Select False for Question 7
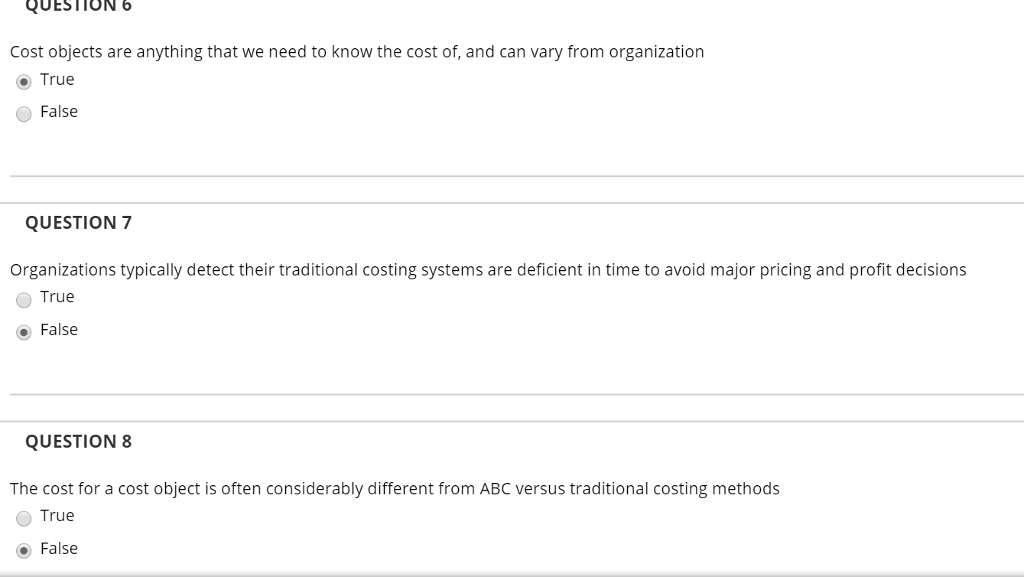This screenshot has width=1024, height=577. [x=24, y=330]
